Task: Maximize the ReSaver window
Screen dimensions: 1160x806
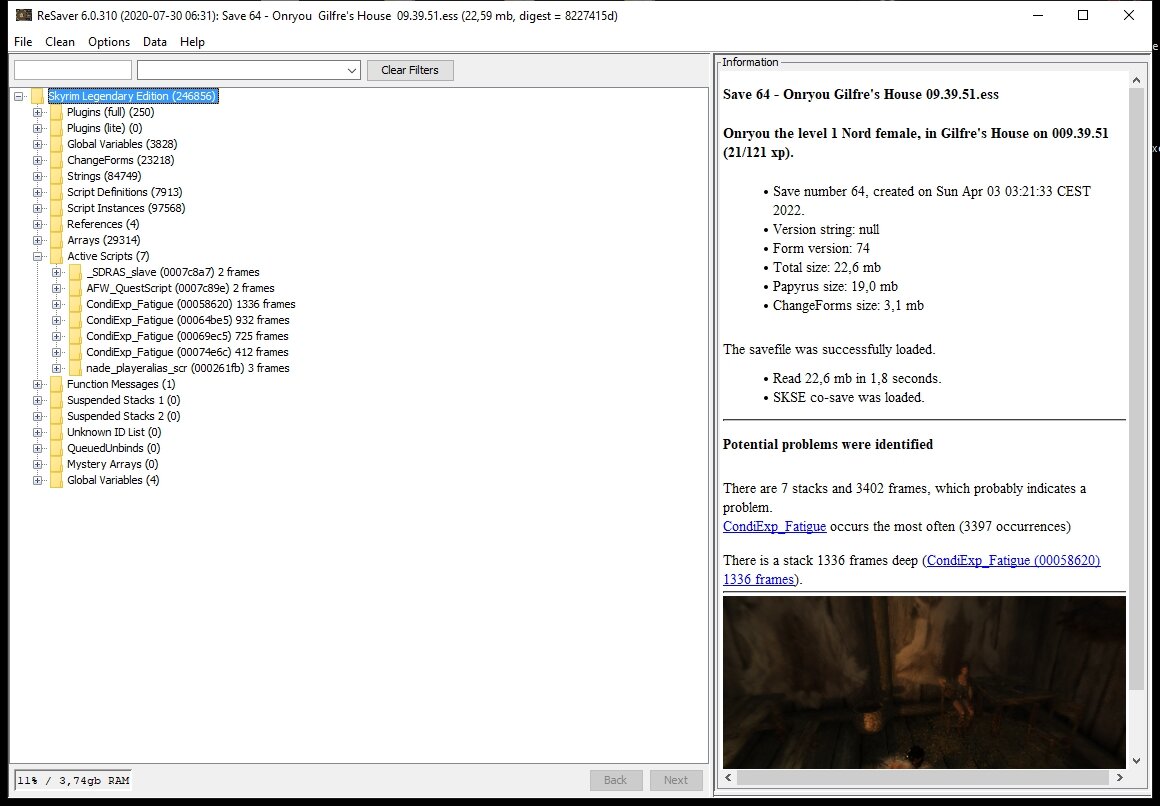Action: tap(1083, 16)
